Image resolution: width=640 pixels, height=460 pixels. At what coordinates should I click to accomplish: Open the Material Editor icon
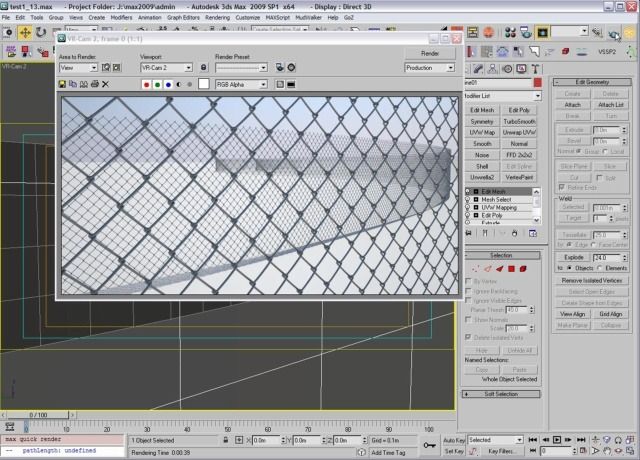[510, 33]
